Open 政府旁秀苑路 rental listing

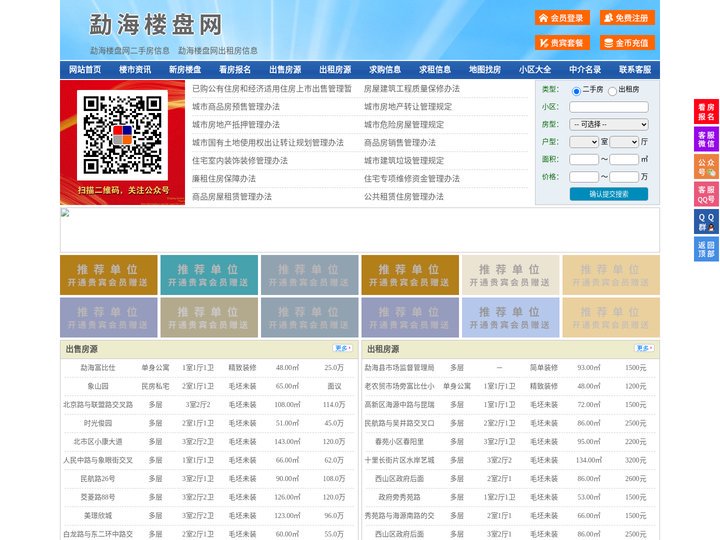[x=399, y=497]
